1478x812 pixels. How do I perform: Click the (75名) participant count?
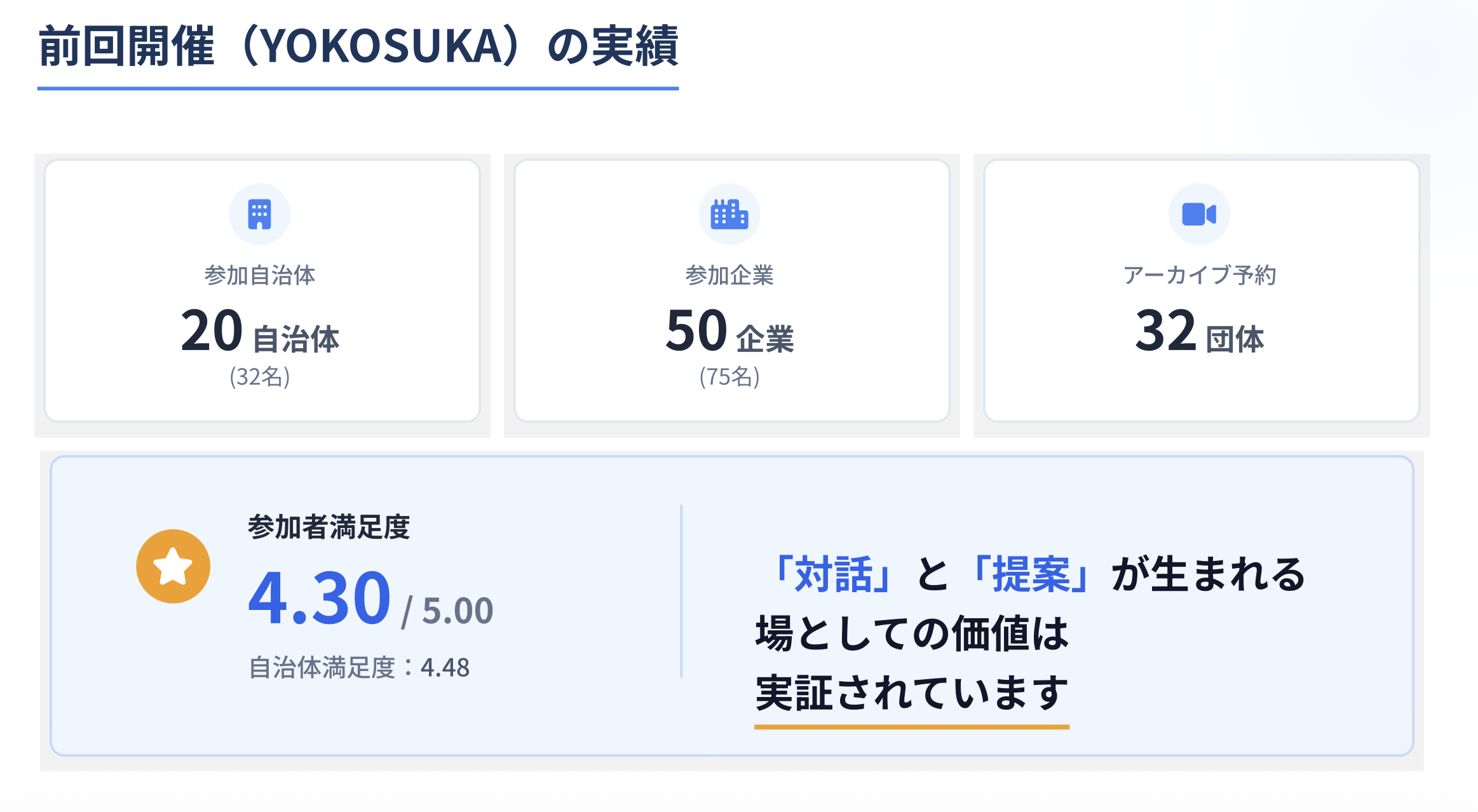pyautogui.click(x=729, y=377)
